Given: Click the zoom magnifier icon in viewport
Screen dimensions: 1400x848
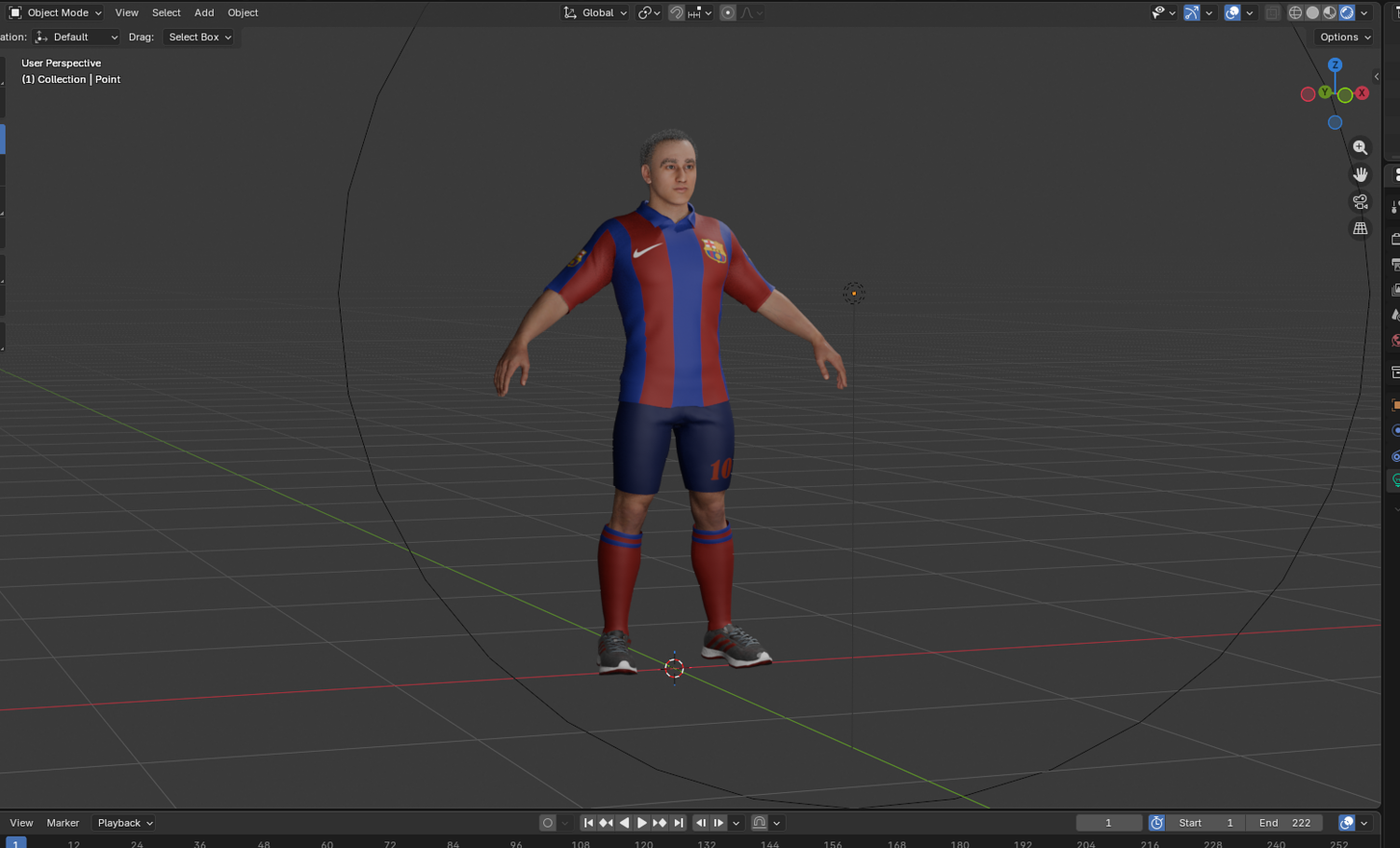Looking at the screenshot, I should 1360,147.
